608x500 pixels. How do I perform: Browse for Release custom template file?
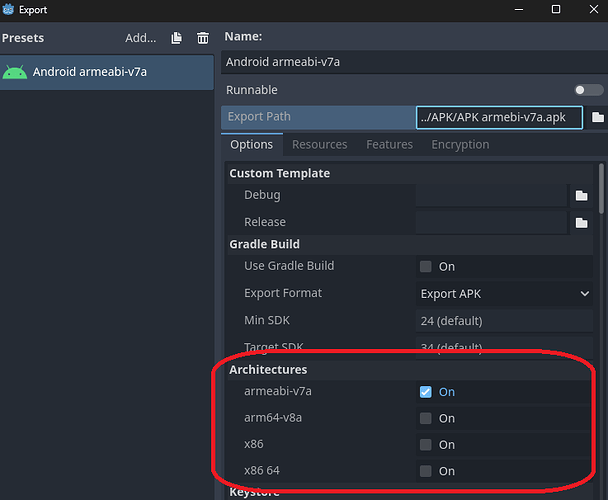[581, 223]
